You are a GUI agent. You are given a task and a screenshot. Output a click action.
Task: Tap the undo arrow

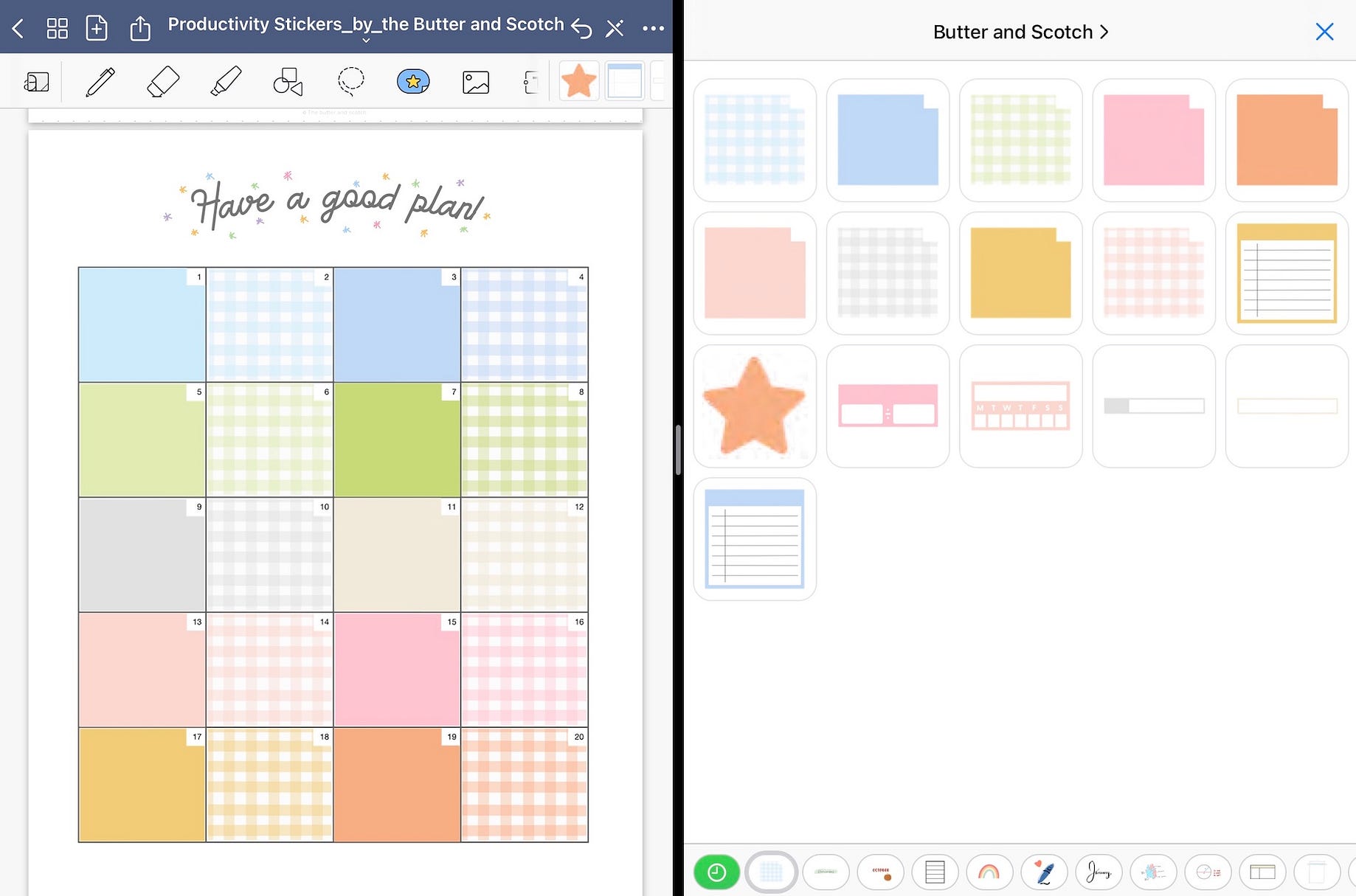click(581, 28)
